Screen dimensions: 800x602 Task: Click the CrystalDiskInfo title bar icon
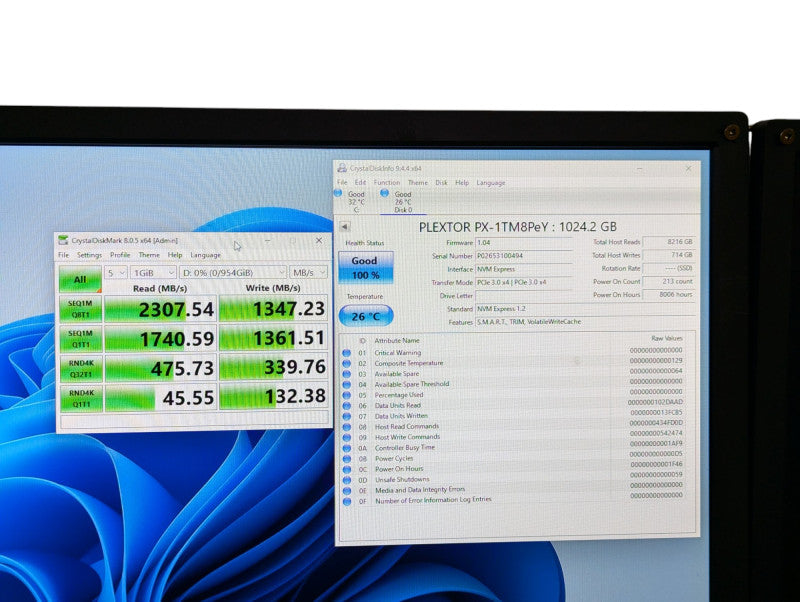(342, 168)
